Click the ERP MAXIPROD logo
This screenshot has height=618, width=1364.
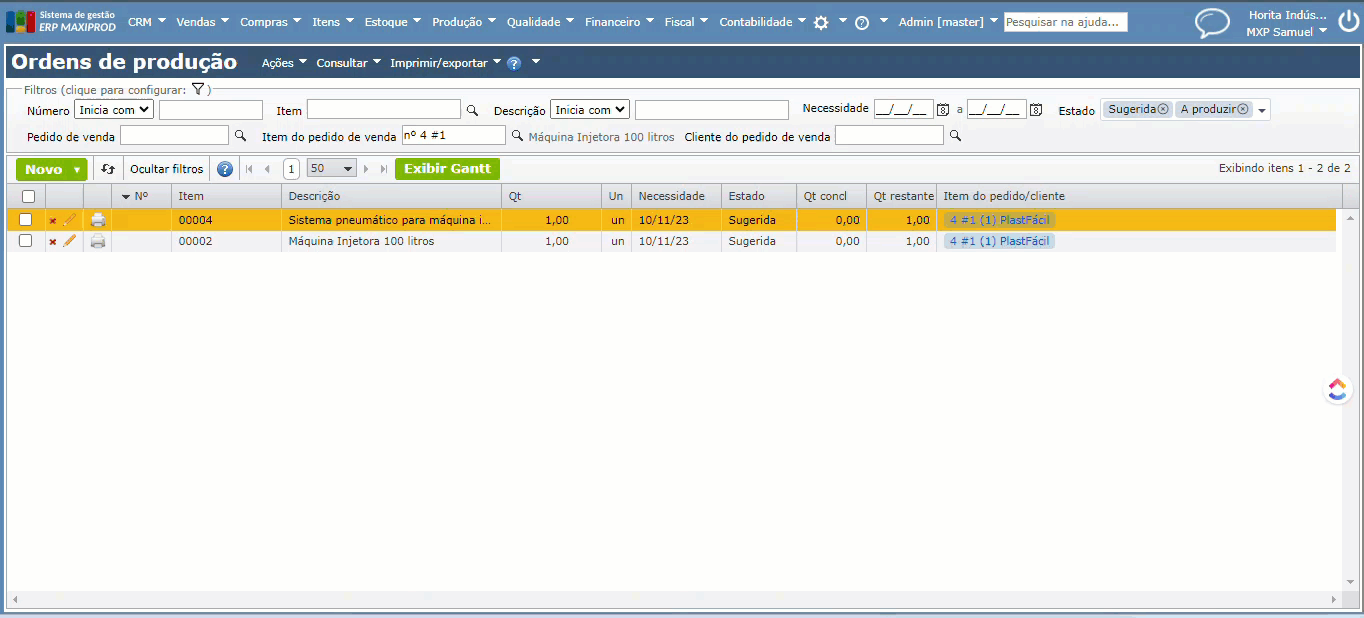61,21
